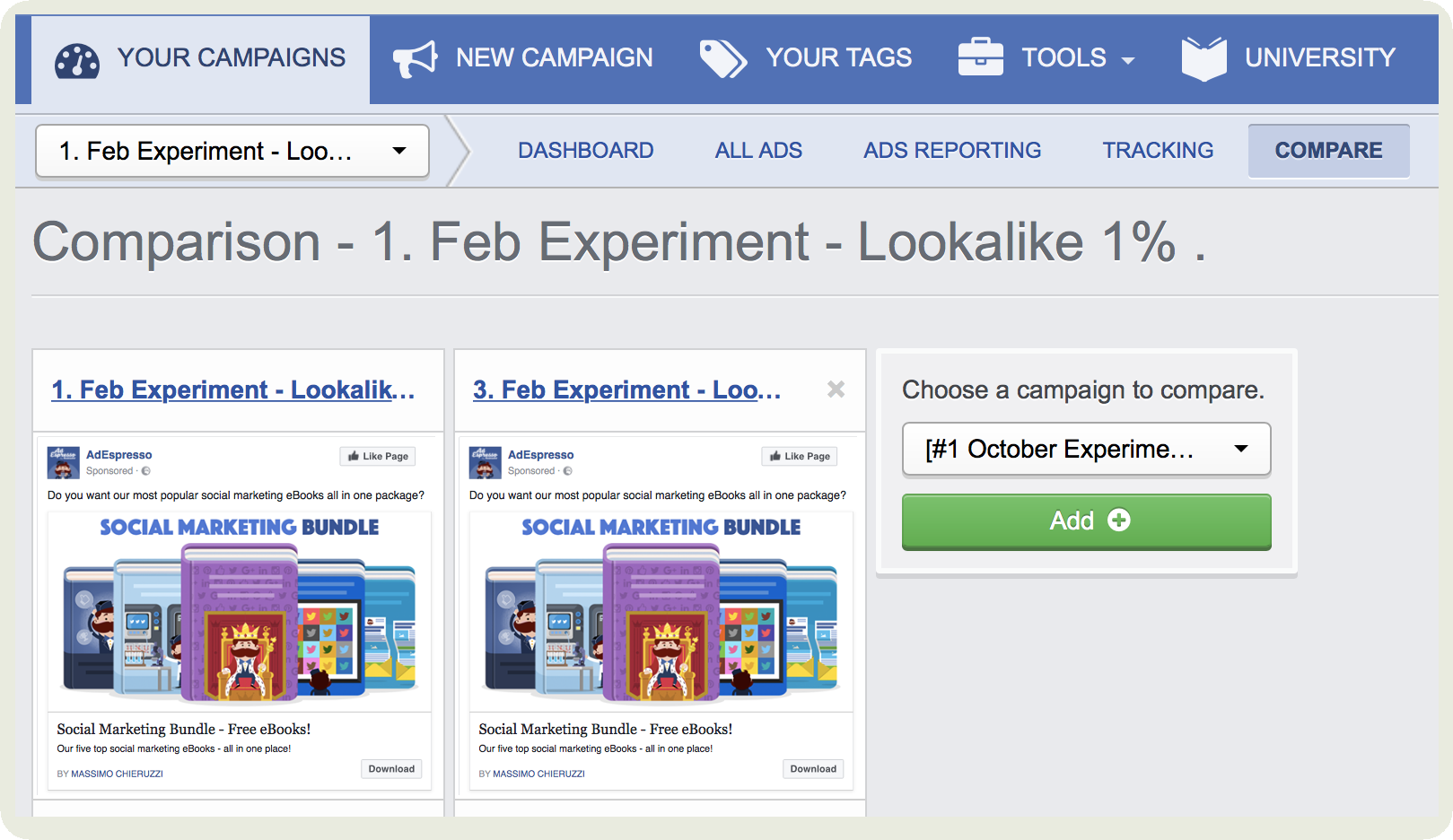Click the Social Marketing Bundle image in first ad
The height and width of the screenshot is (840, 1453).
240,612
